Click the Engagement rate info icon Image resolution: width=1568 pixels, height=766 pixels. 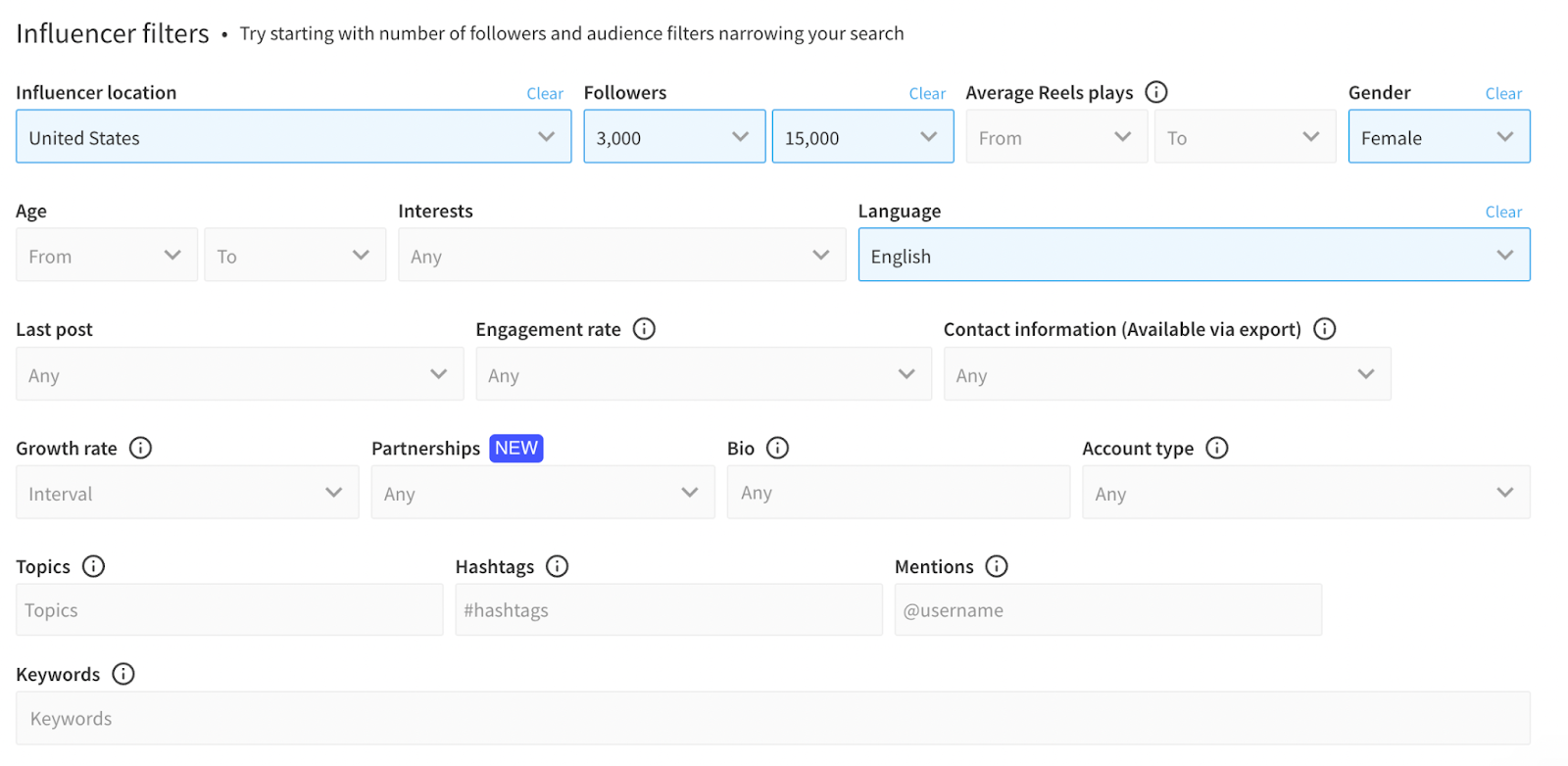(x=644, y=329)
